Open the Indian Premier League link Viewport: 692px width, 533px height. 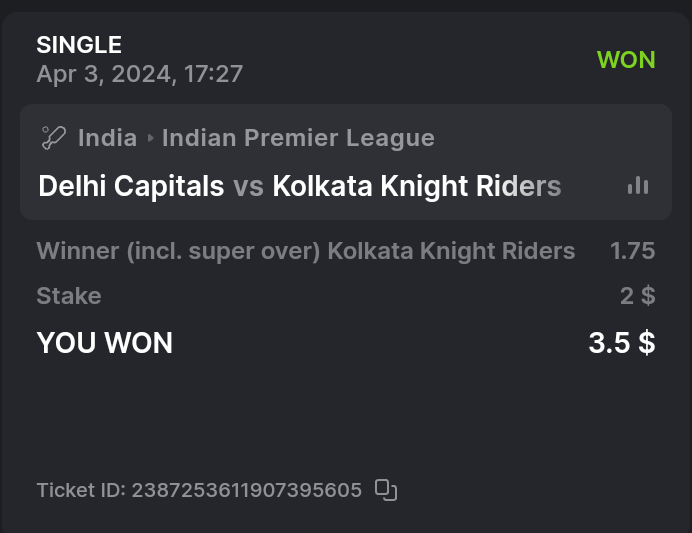pos(298,138)
